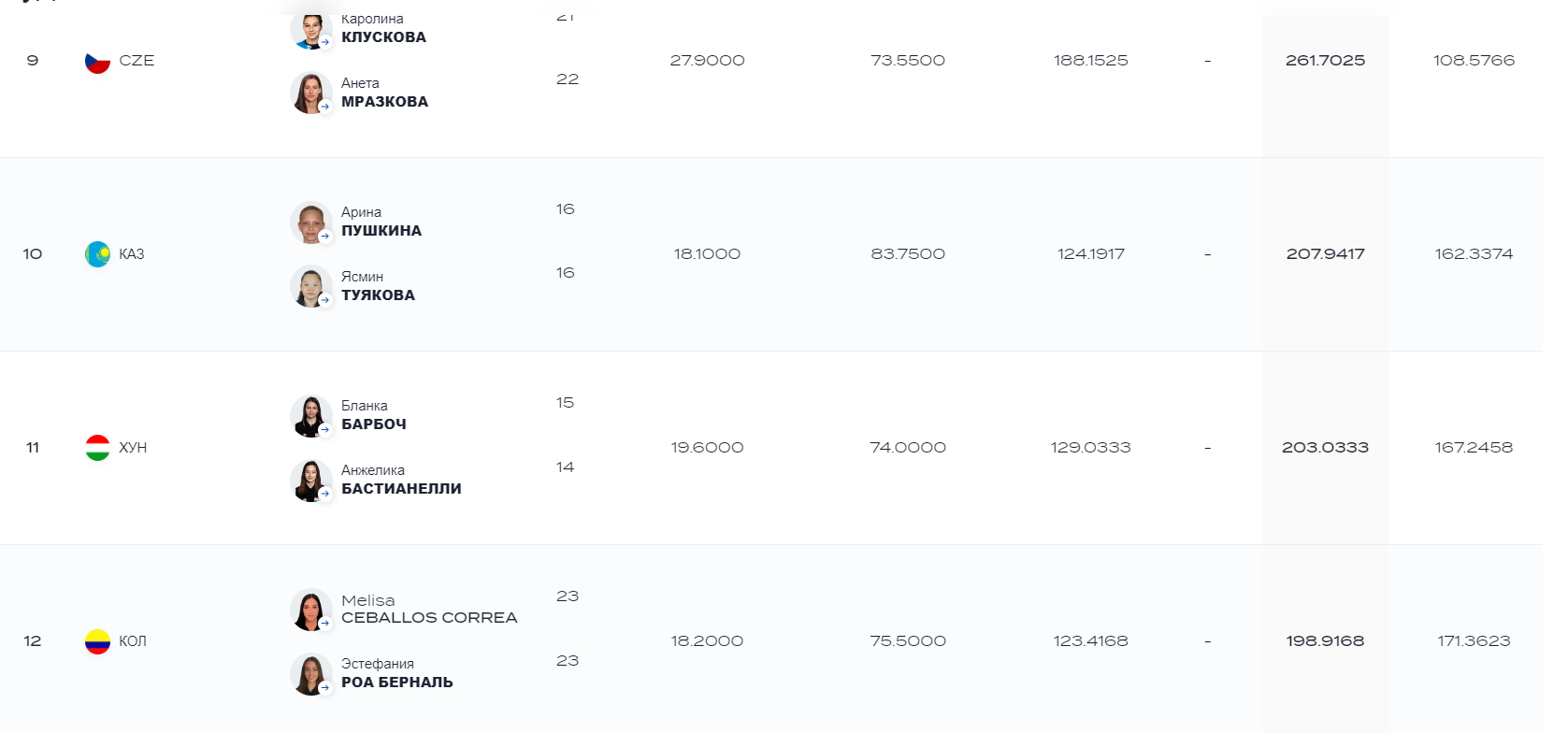Open Анета Мразкова profile photo

coord(310,93)
